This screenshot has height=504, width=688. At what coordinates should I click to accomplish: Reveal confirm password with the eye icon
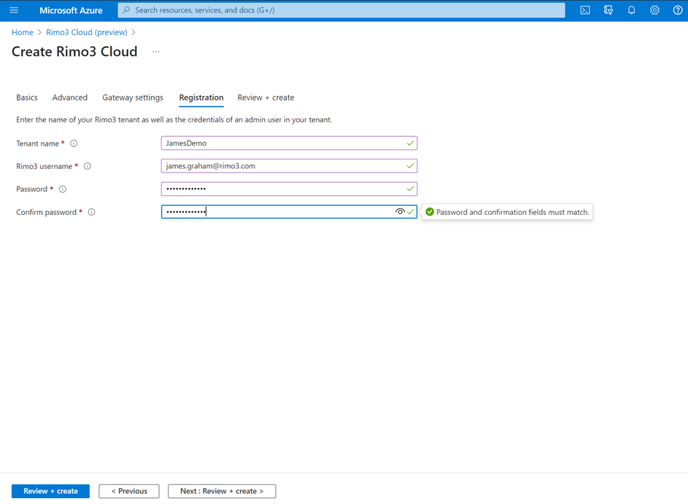tap(400, 211)
